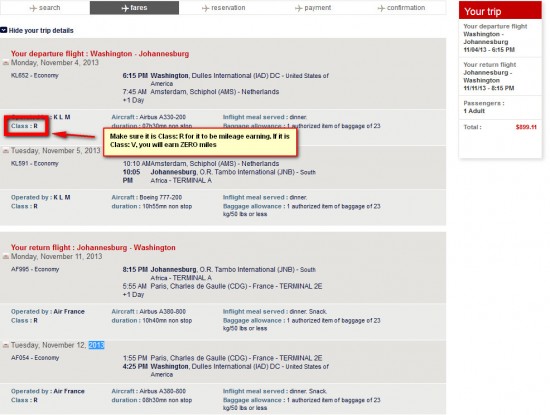Click the Aircraft Boeing 777-200 text
This screenshot has height=415, width=550.
147,197
